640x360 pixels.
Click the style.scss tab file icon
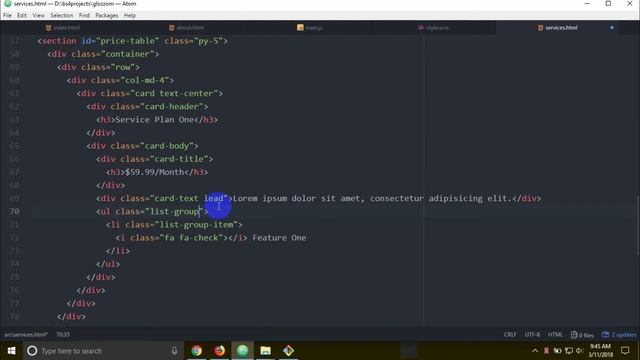point(421,28)
